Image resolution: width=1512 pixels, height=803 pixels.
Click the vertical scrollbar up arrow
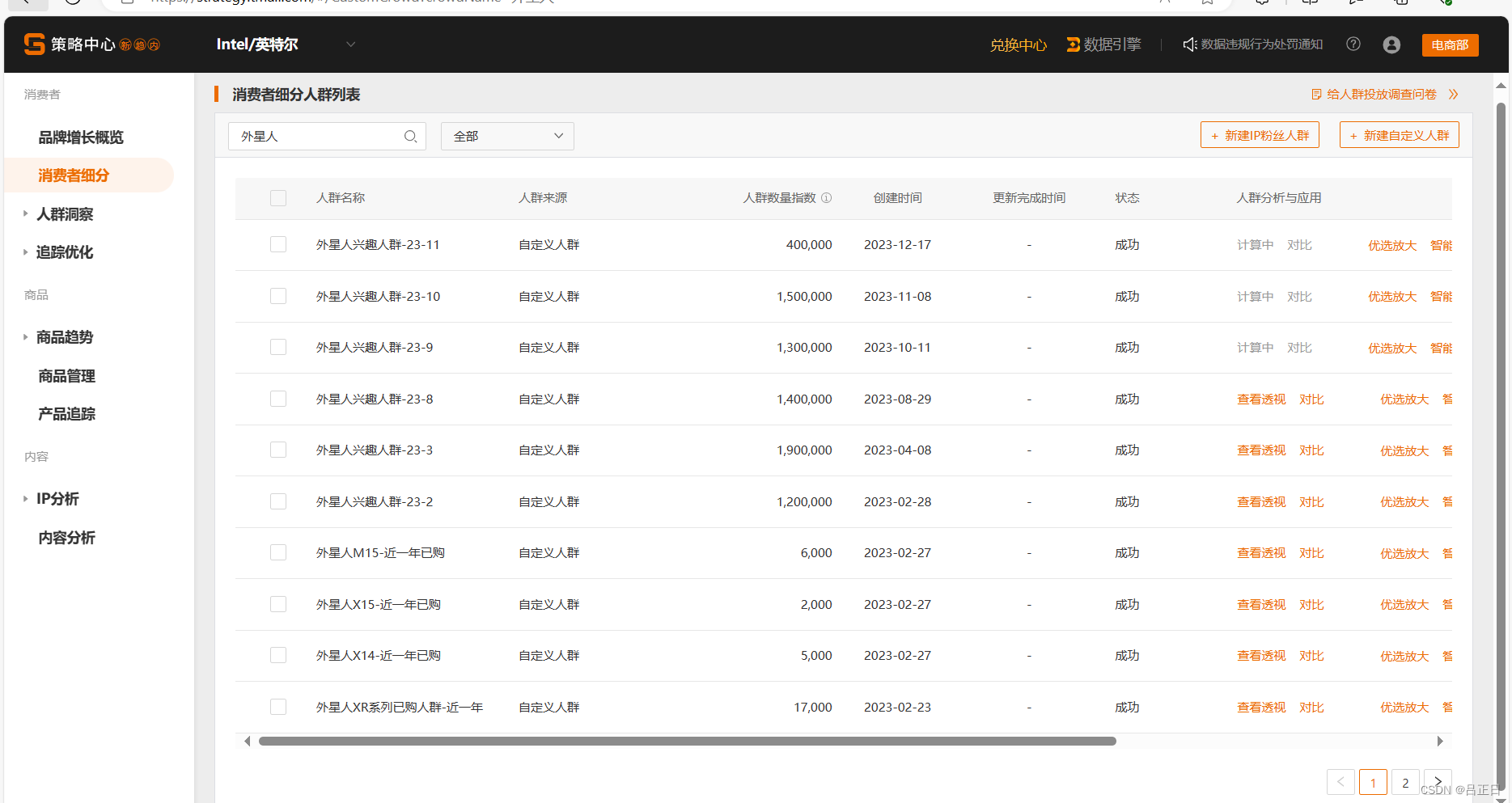[1501, 85]
